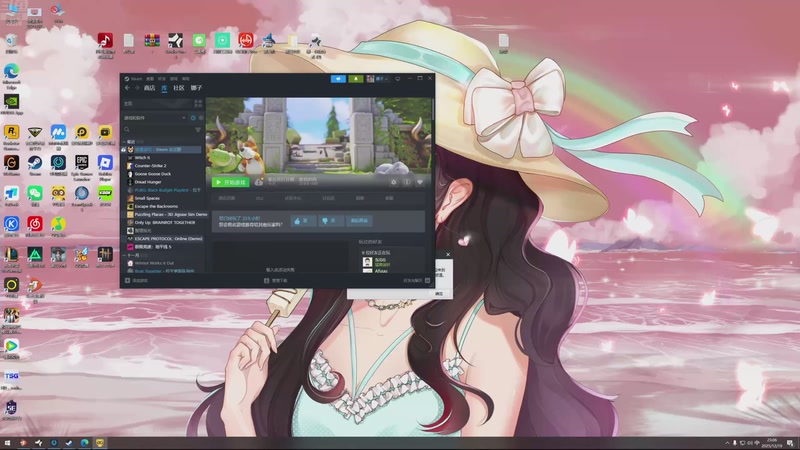800x450 pixels.
Task: Select the Steam desktop shortcut
Action: click(35, 166)
